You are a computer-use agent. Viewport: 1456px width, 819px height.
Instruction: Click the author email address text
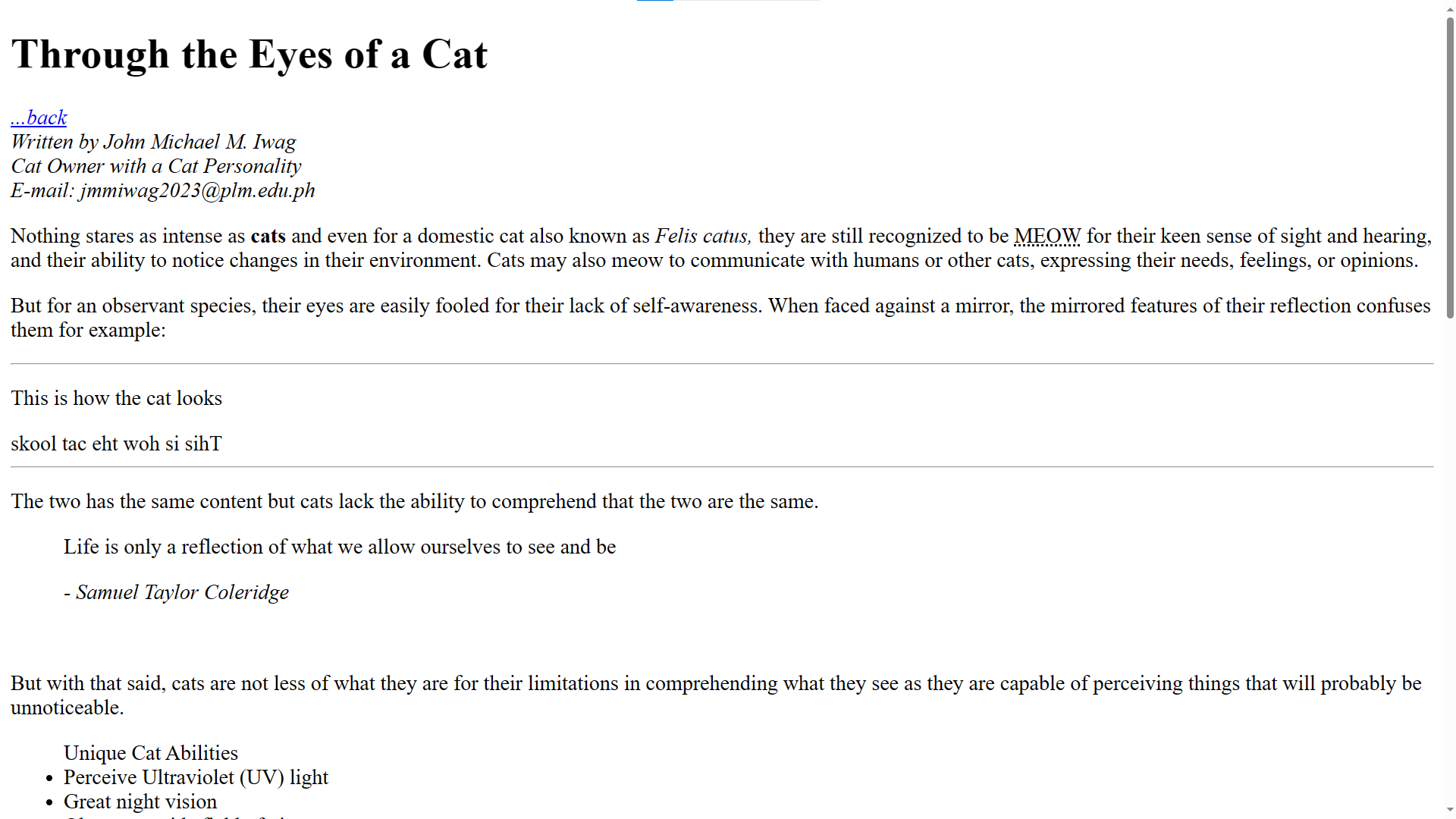coord(198,190)
